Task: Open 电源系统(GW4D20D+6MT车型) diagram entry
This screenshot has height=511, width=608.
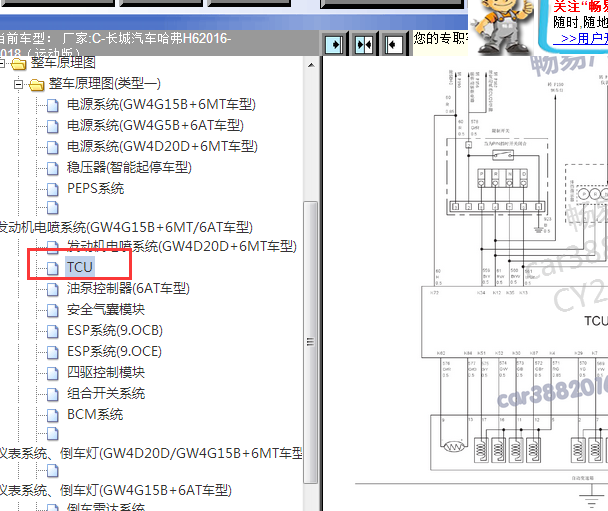Action: point(162,146)
